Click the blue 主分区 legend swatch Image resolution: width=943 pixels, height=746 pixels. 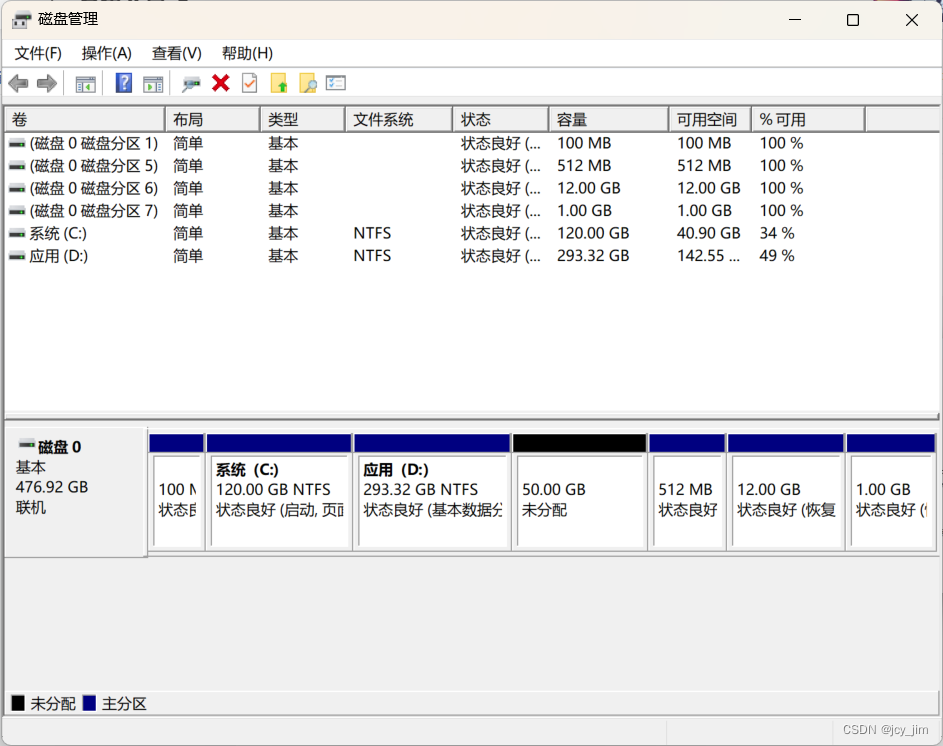coord(90,703)
